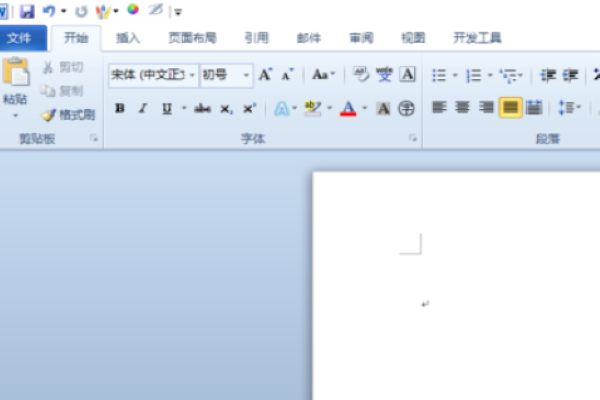
Task: Switch to the 插入 (Insert) tab
Action: (128, 38)
